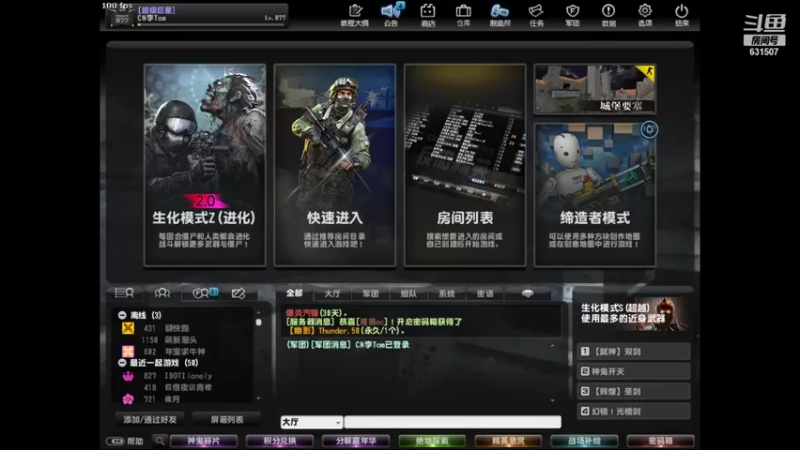Open the 军团 clan shield icon

572,15
